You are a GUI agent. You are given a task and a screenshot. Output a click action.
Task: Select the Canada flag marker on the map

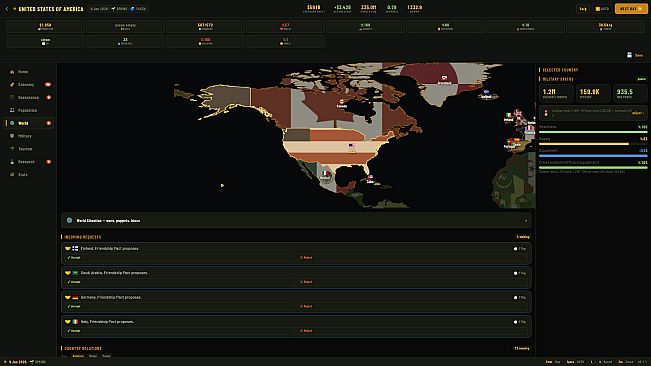(342, 102)
